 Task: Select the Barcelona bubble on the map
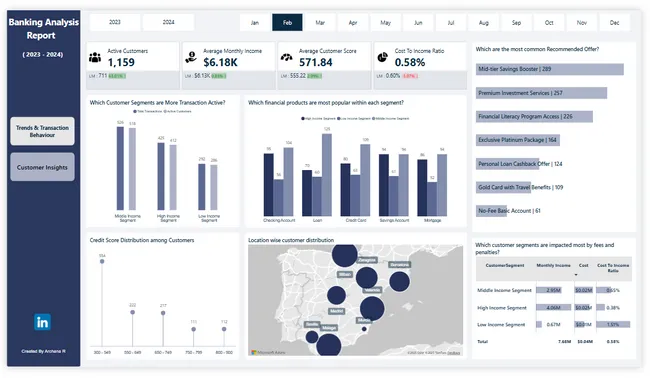pos(400,281)
